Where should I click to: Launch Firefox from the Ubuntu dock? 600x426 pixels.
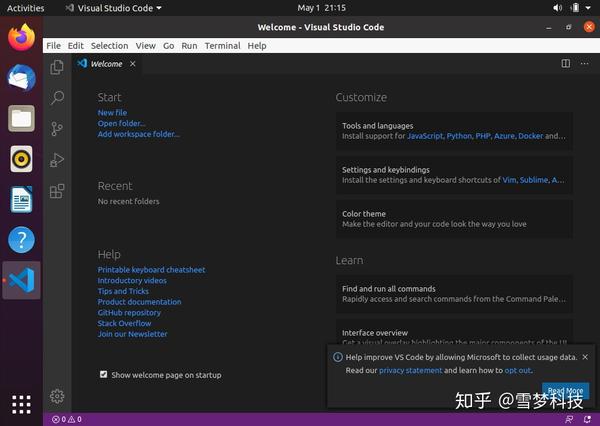click(21, 37)
